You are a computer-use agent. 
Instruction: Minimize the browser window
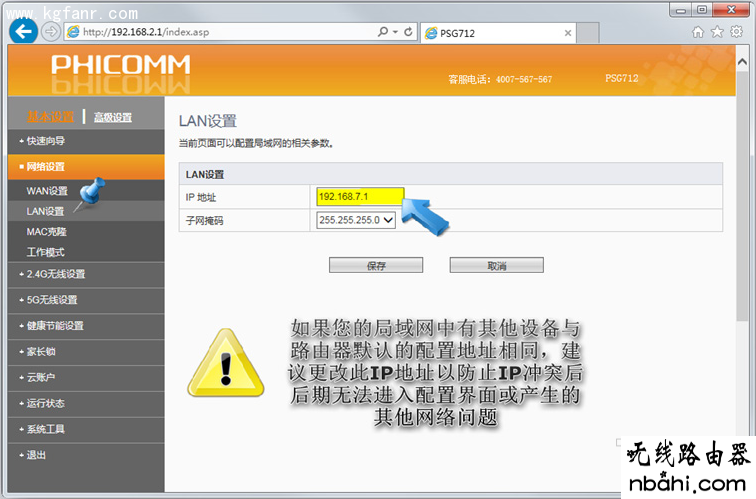coord(681,10)
